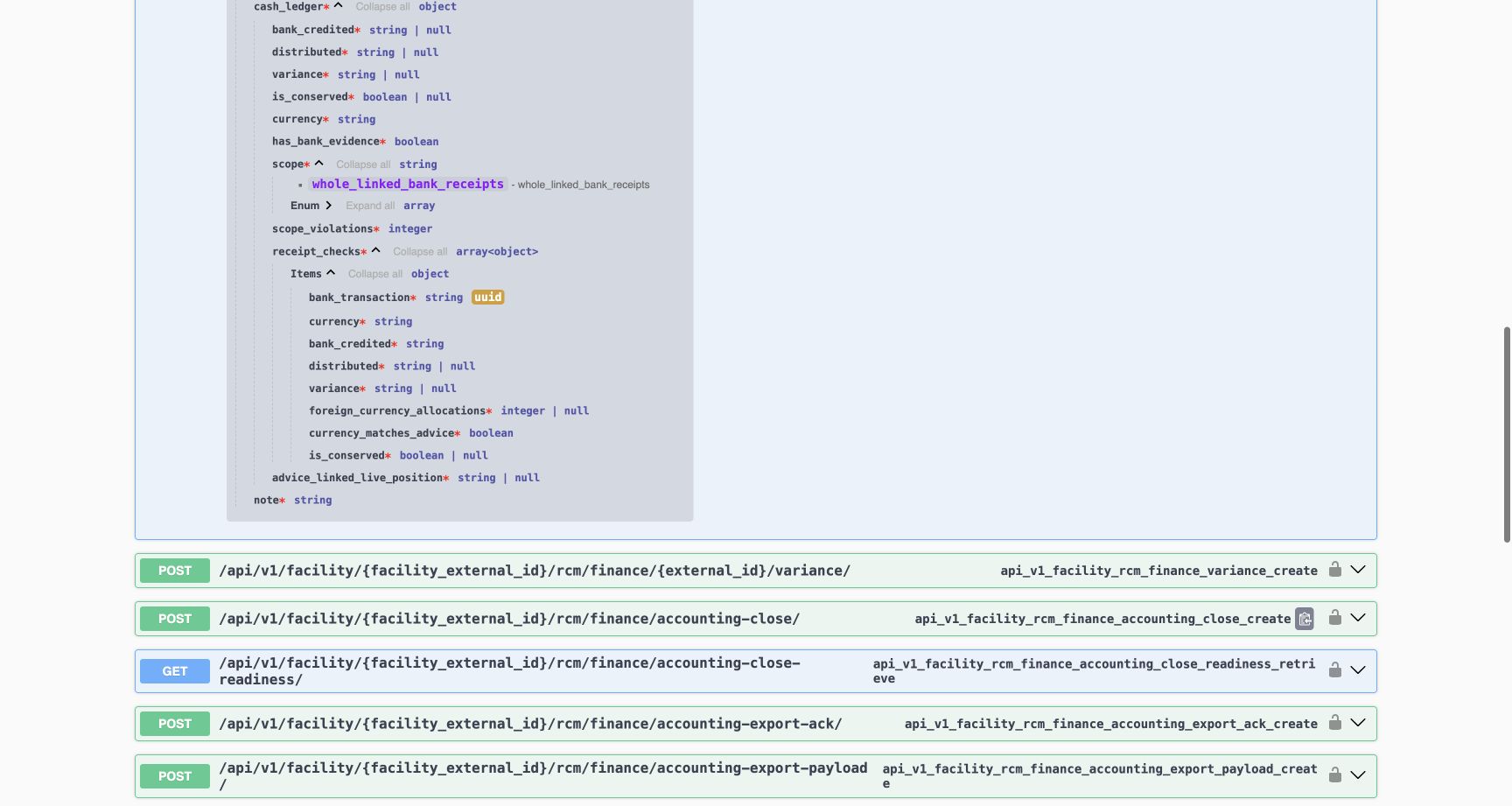Click the scope_violations property name
Screen dimensions: 1512x806
[322, 228]
